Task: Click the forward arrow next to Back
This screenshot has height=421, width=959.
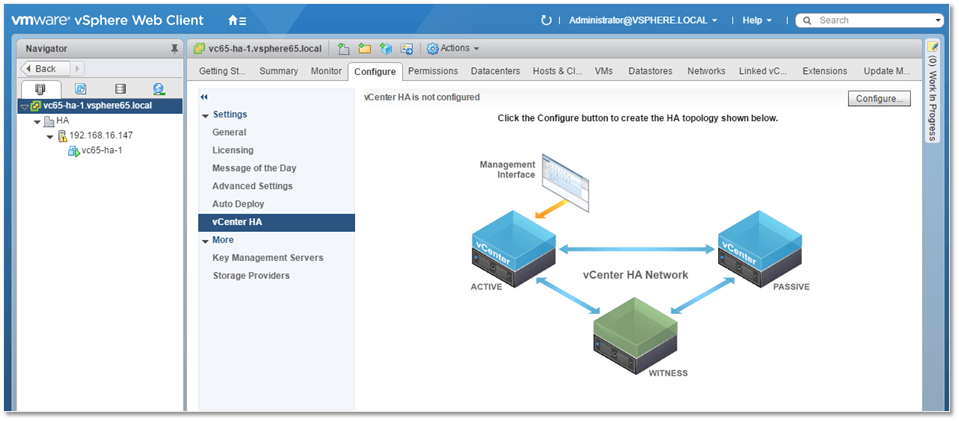Action: (x=78, y=68)
